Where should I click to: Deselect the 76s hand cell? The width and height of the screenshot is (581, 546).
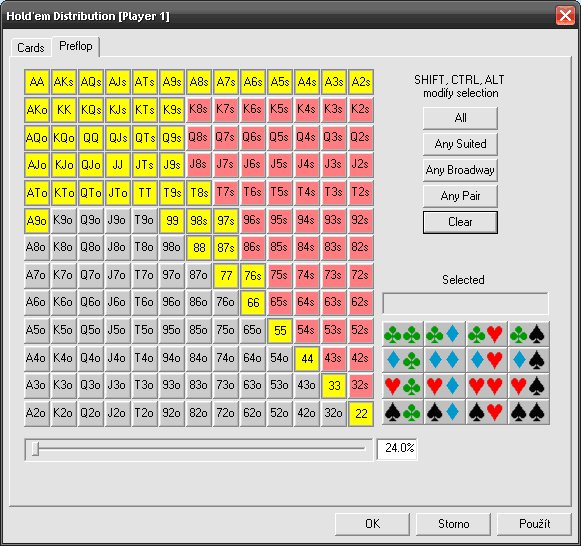pyautogui.click(x=253, y=275)
